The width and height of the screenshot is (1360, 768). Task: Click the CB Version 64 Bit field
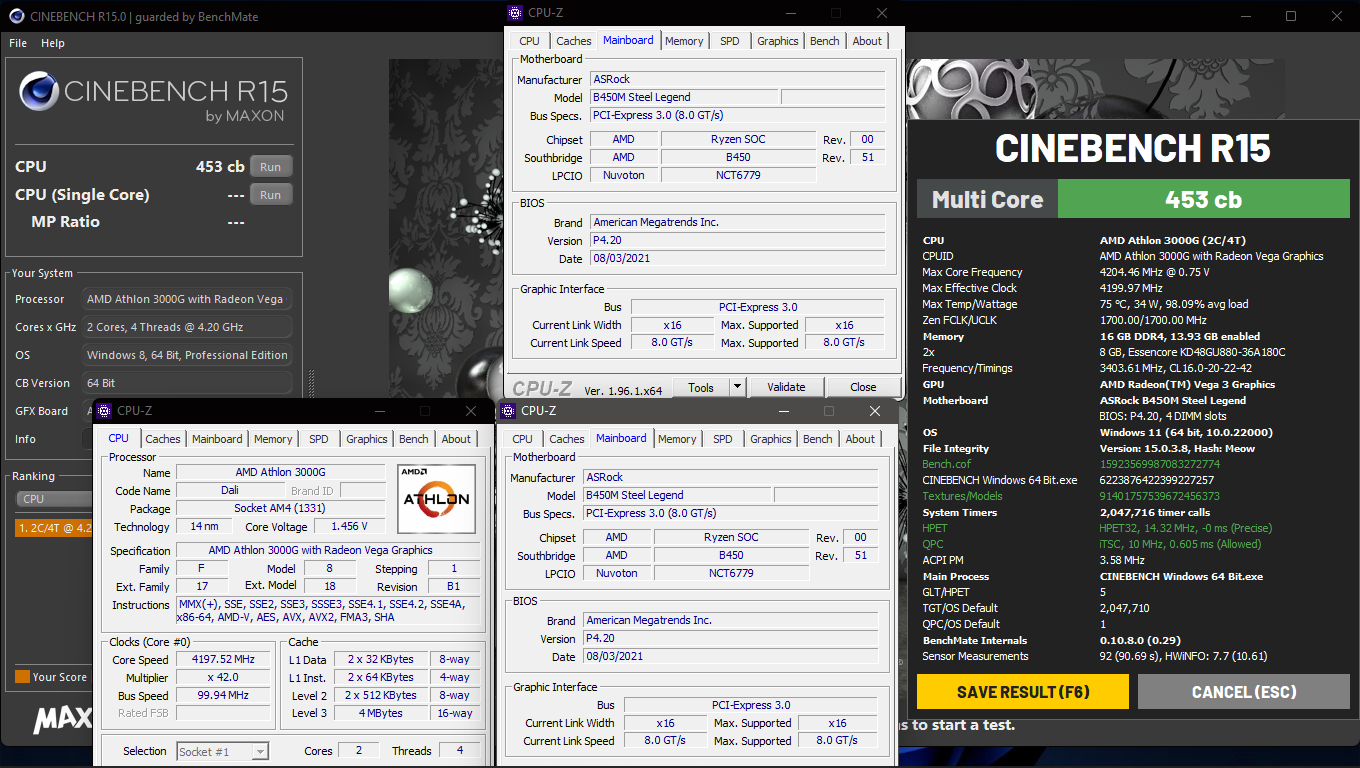pyautogui.click(x=188, y=383)
